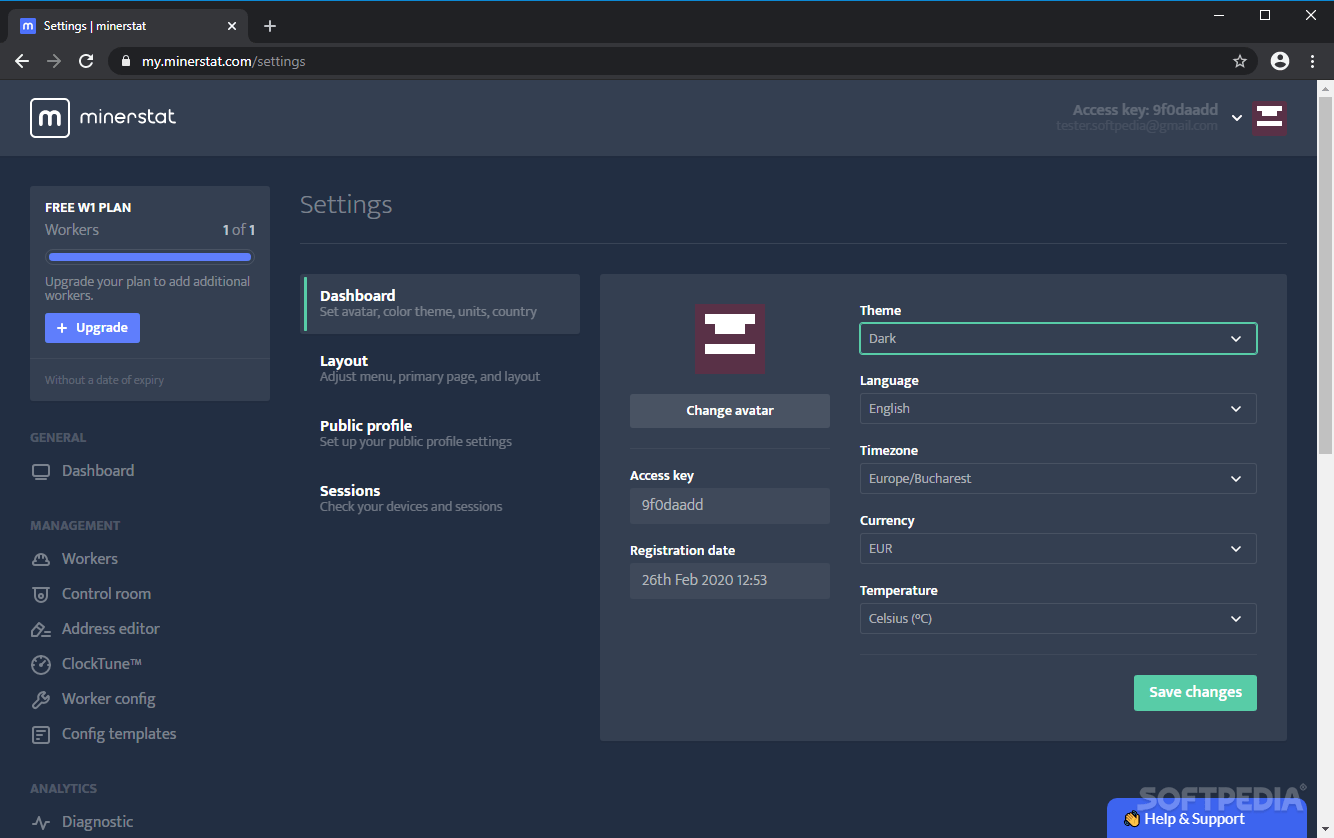Click the Access key field
Image resolution: width=1334 pixels, height=838 pixels.
coord(730,506)
